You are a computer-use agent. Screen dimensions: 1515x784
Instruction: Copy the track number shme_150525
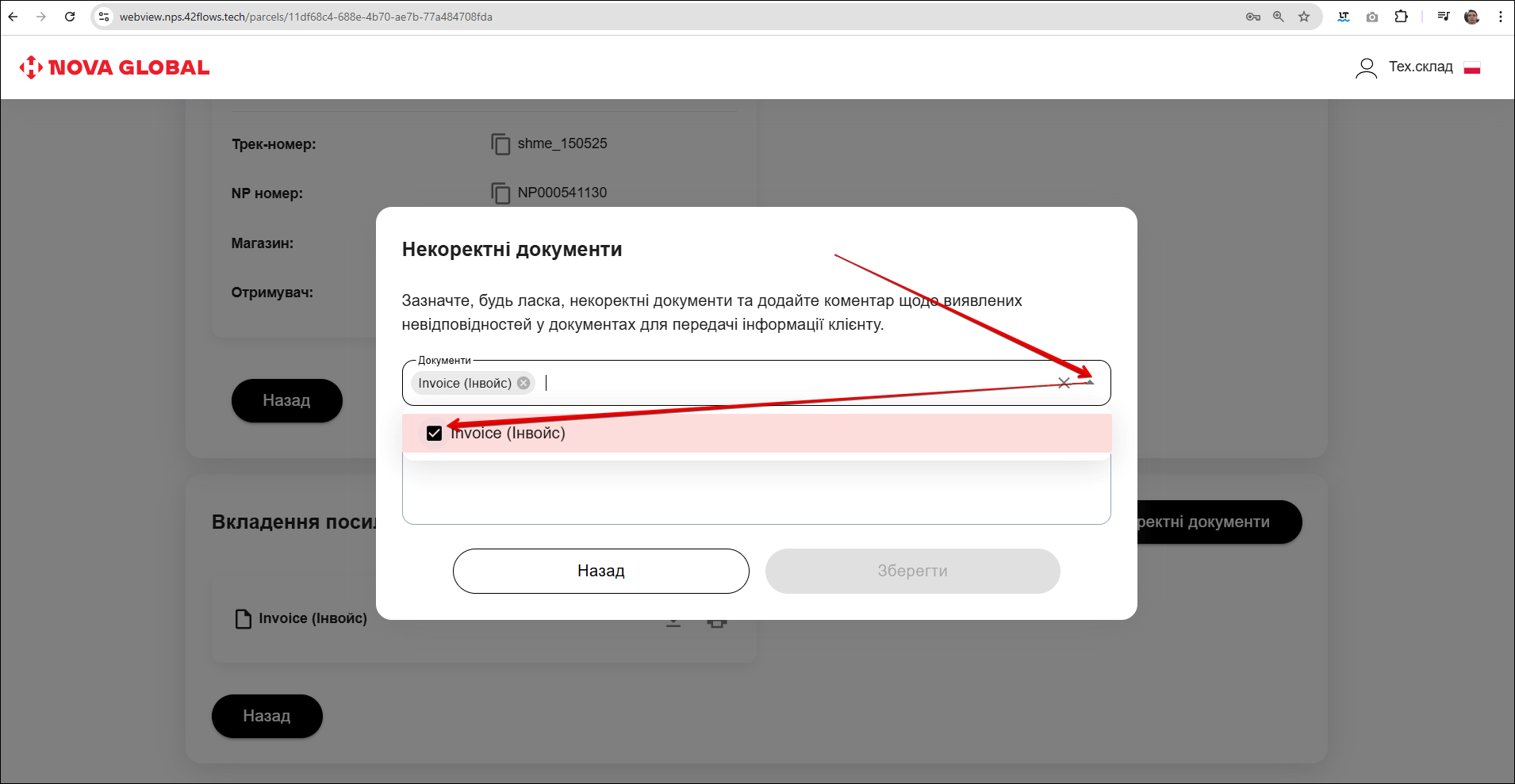(501, 144)
